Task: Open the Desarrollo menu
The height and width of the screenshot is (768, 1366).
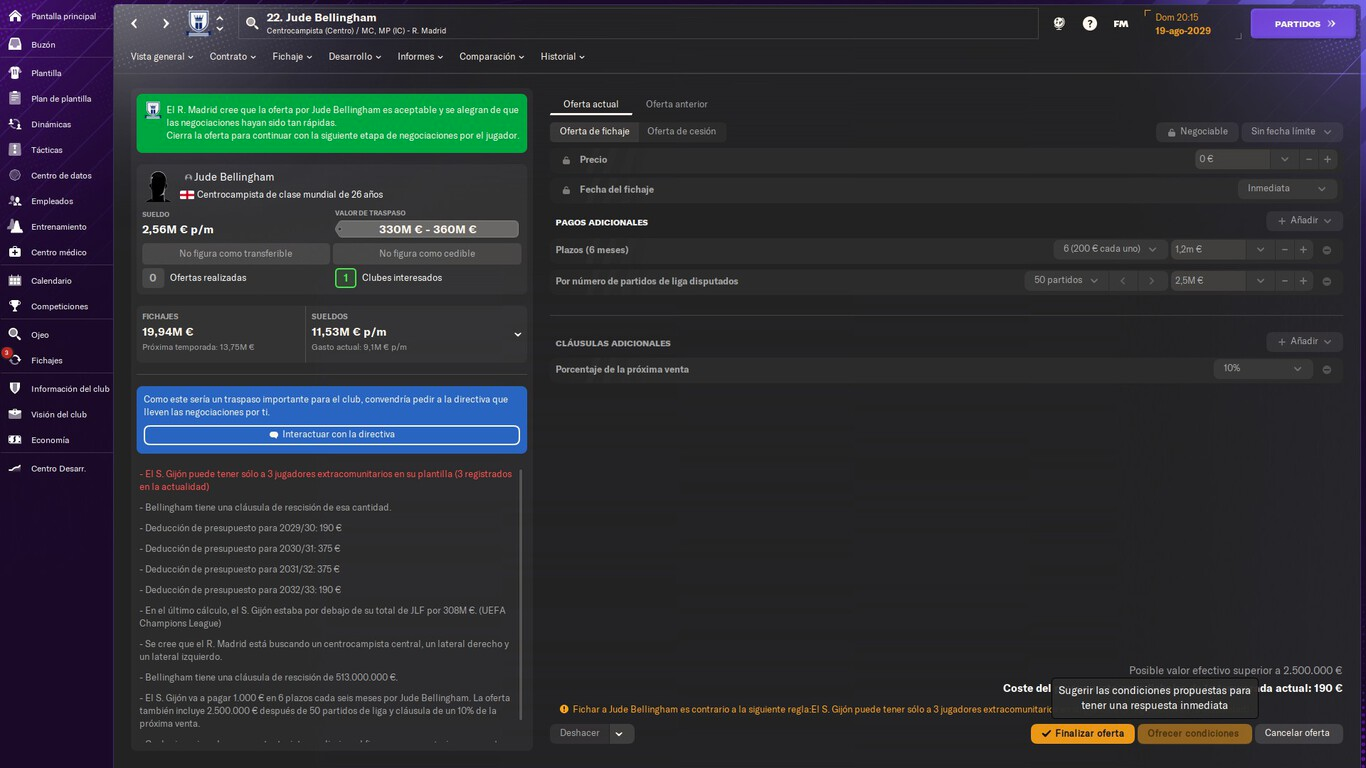Action: tap(355, 57)
